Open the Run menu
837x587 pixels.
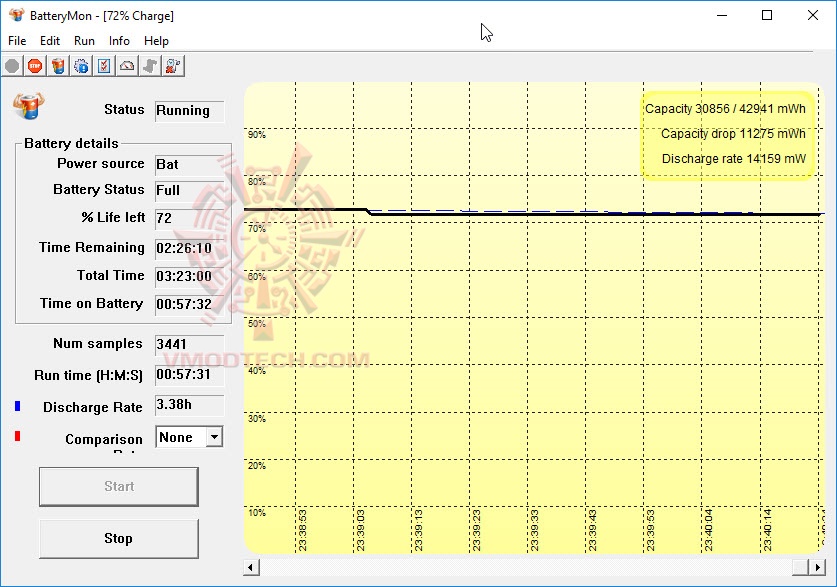point(84,41)
